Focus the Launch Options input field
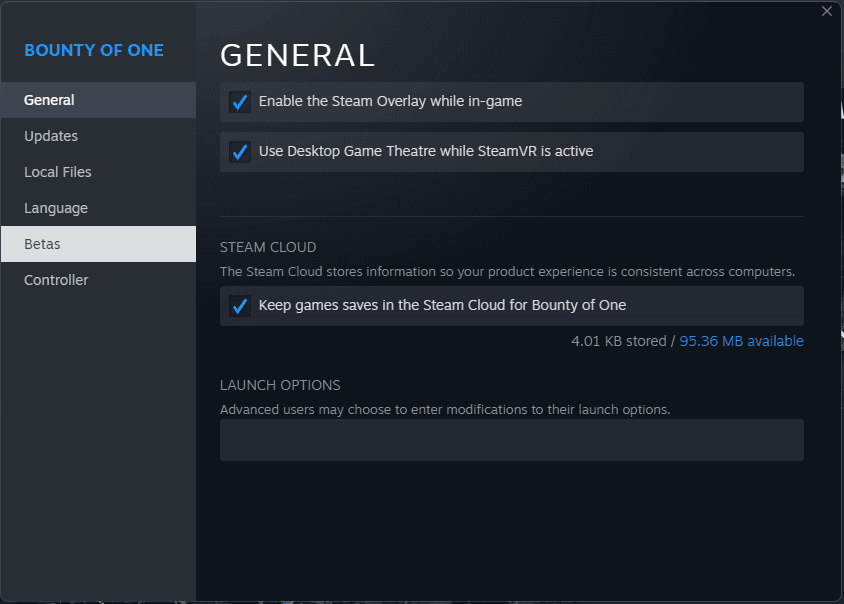The height and width of the screenshot is (604, 844). pos(511,440)
